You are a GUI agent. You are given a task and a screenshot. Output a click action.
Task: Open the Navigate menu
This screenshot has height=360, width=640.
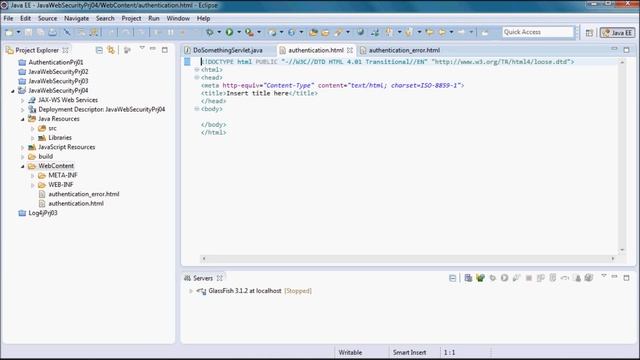coord(76,18)
